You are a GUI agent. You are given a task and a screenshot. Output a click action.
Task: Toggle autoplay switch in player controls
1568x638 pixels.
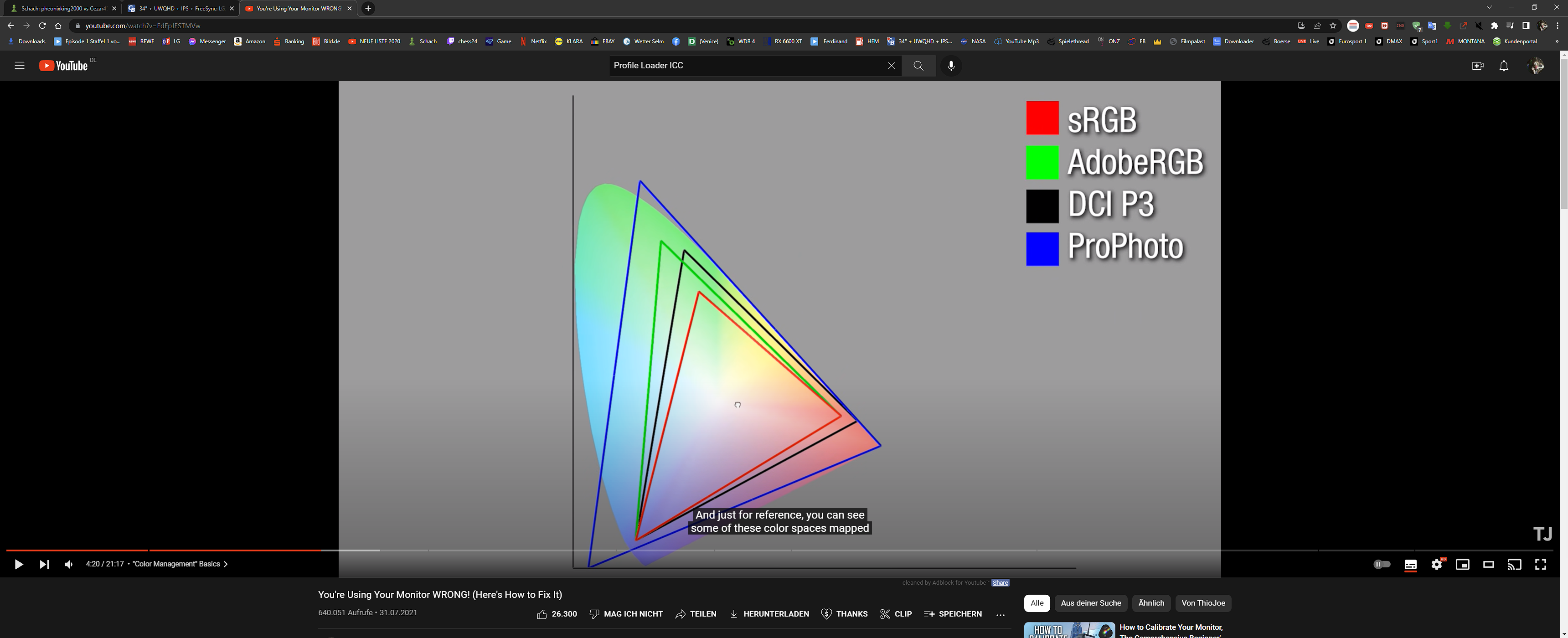[x=1382, y=564]
